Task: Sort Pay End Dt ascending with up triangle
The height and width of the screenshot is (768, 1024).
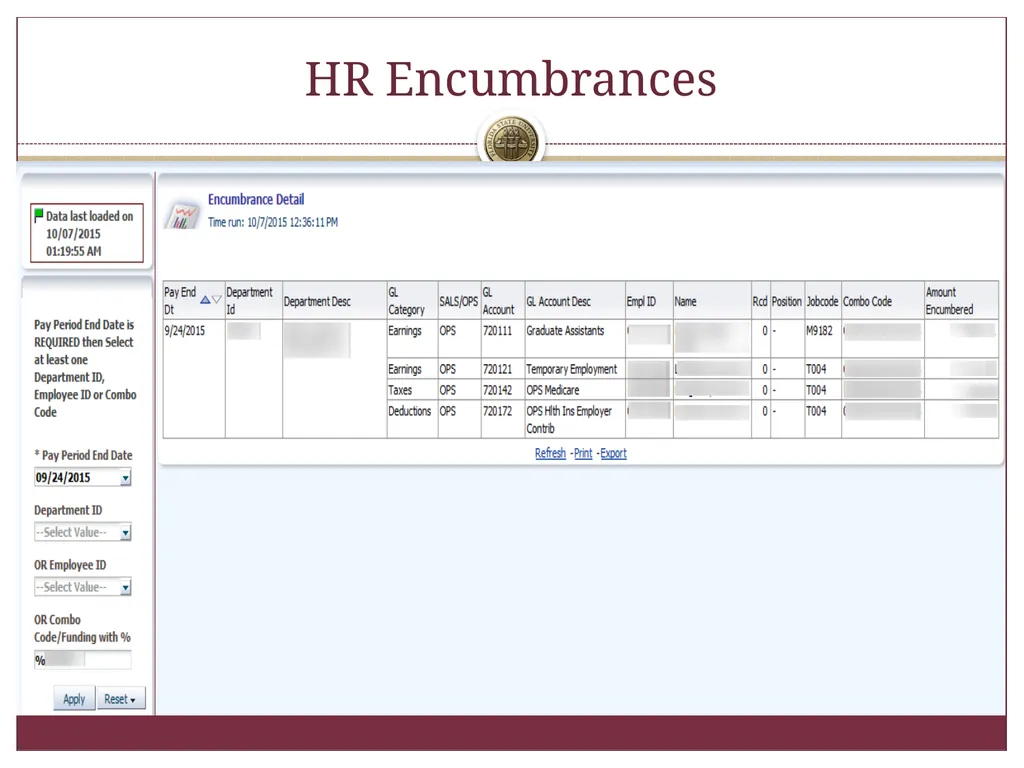Action: tap(205, 300)
